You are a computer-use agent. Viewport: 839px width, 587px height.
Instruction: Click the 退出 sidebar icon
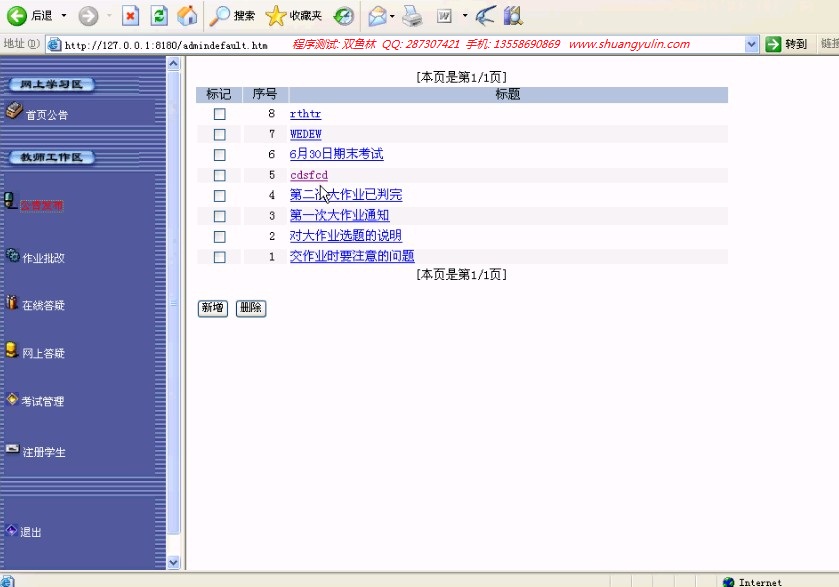tap(11, 530)
